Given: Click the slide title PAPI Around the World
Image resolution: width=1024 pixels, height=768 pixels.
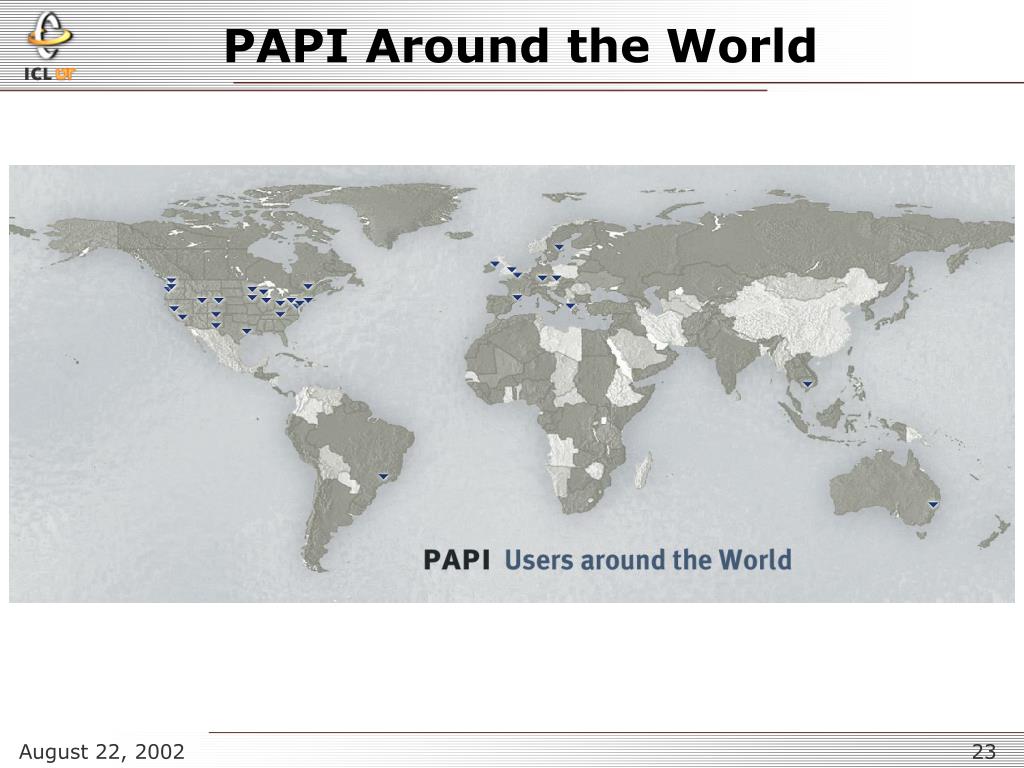Looking at the screenshot, I should 520,46.
